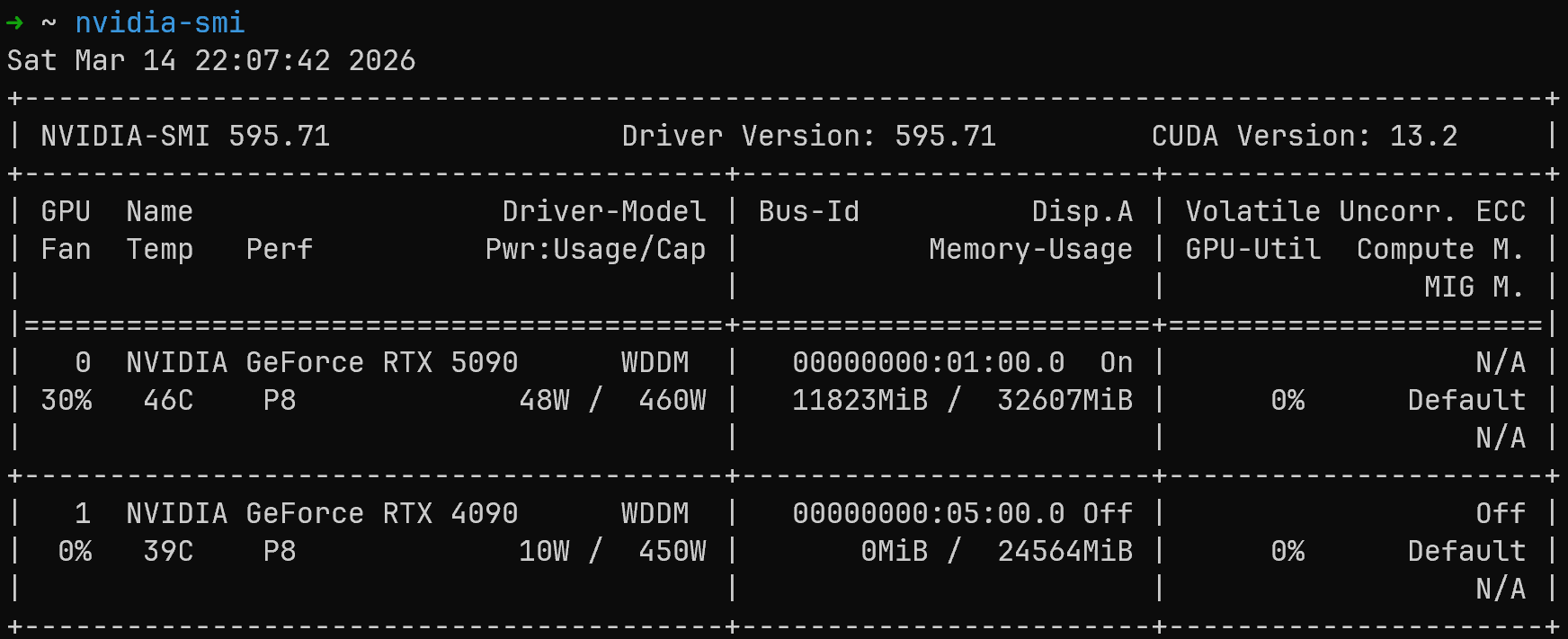Click the 24564MiB total memory value
Viewport: 1568px width, 639px height.
click(x=1065, y=551)
